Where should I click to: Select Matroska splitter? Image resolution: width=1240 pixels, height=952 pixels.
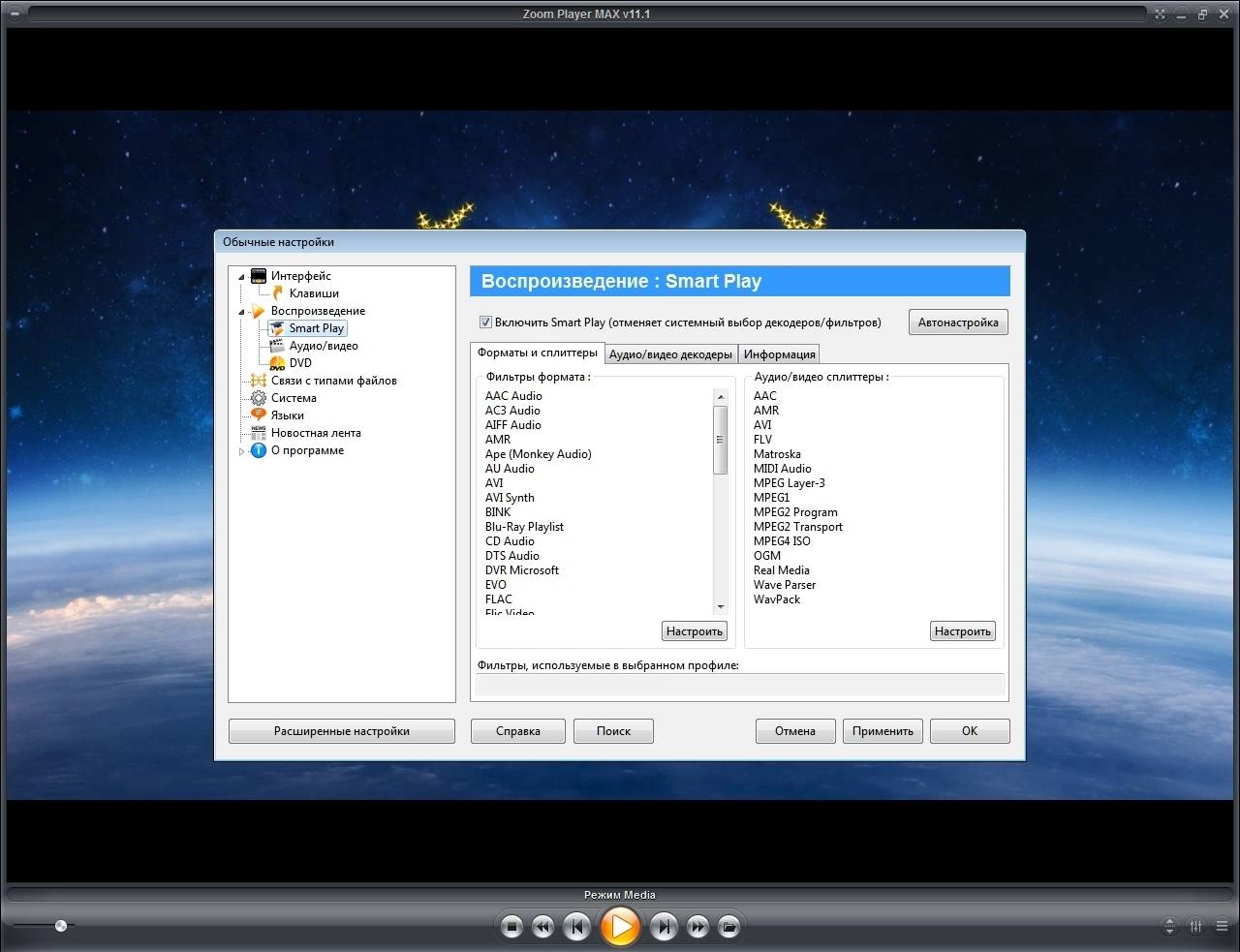(777, 454)
